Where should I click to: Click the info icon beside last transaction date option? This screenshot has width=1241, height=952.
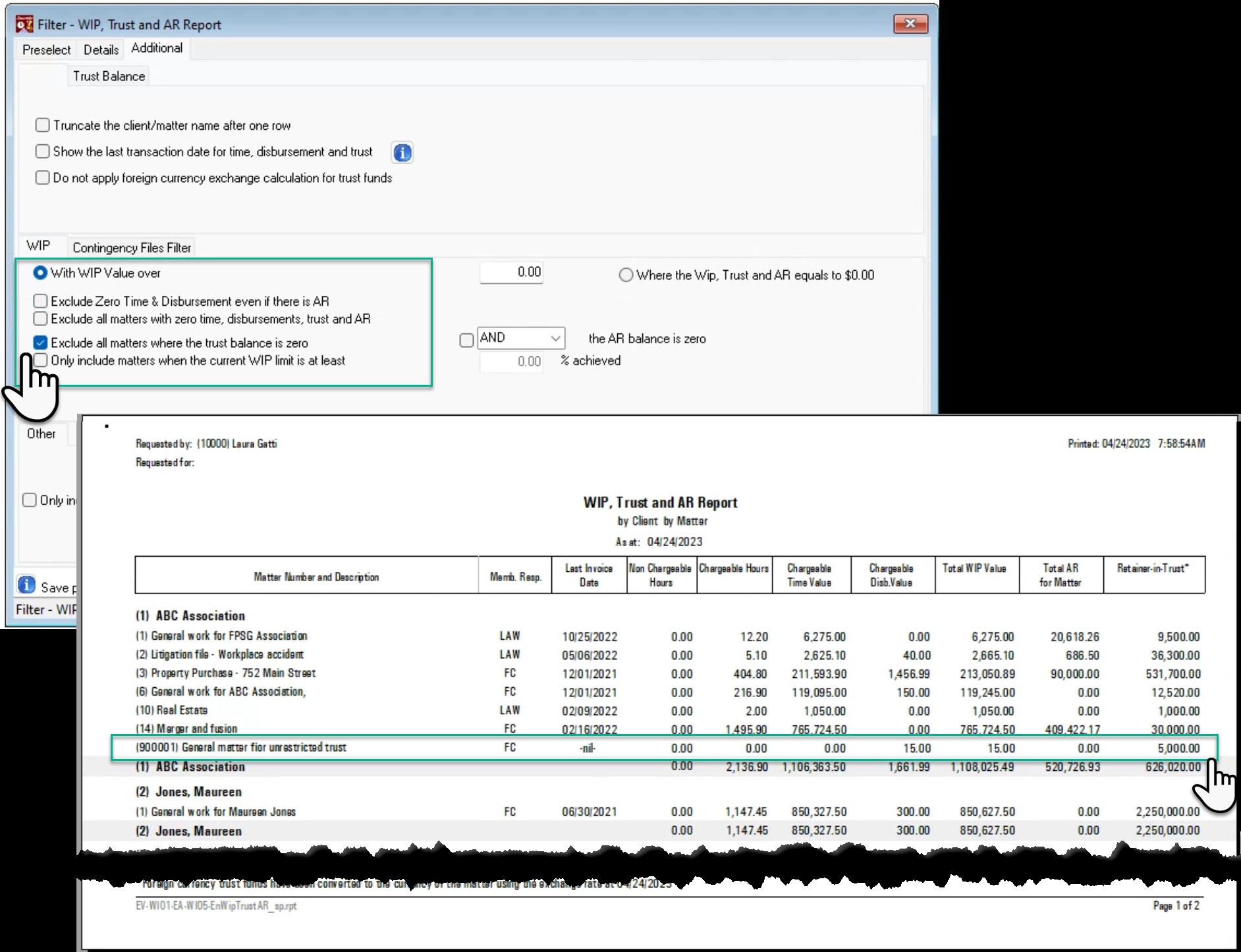pyautogui.click(x=402, y=153)
